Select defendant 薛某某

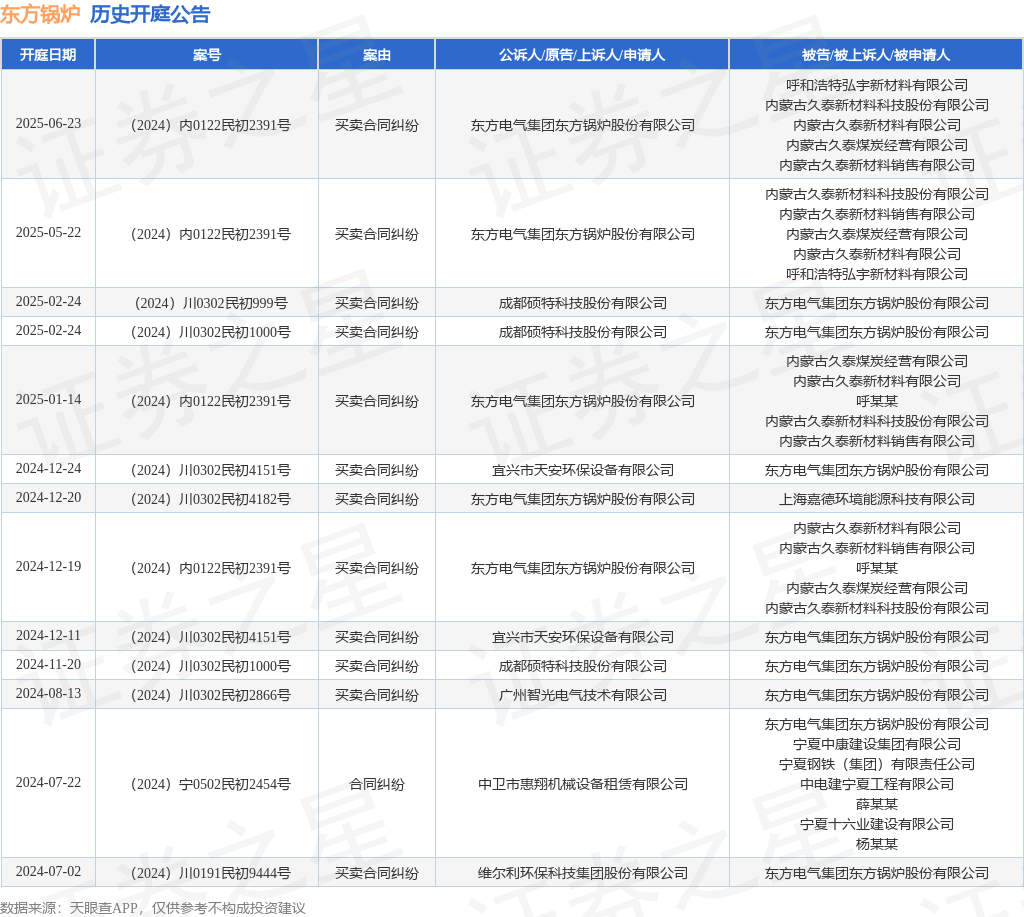click(876, 804)
